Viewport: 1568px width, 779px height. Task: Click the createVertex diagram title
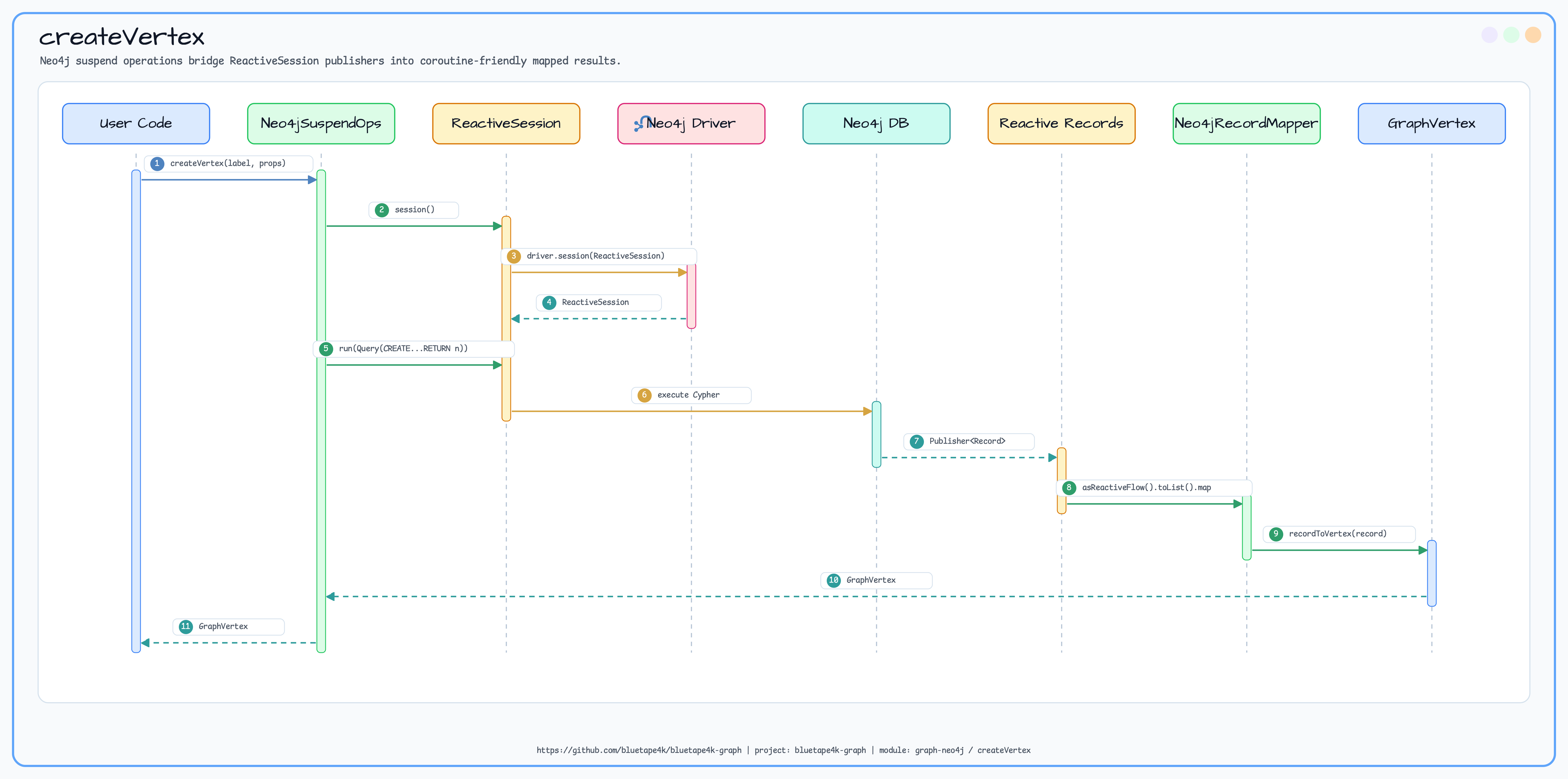pos(122,36)
